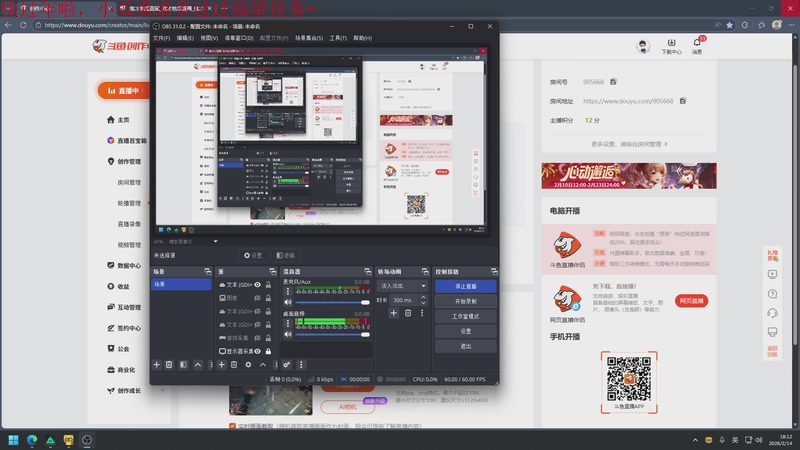Bookmark this page star icon in Edge
Viewport: 800px width, 450px height.
click(x=730, y=24)
